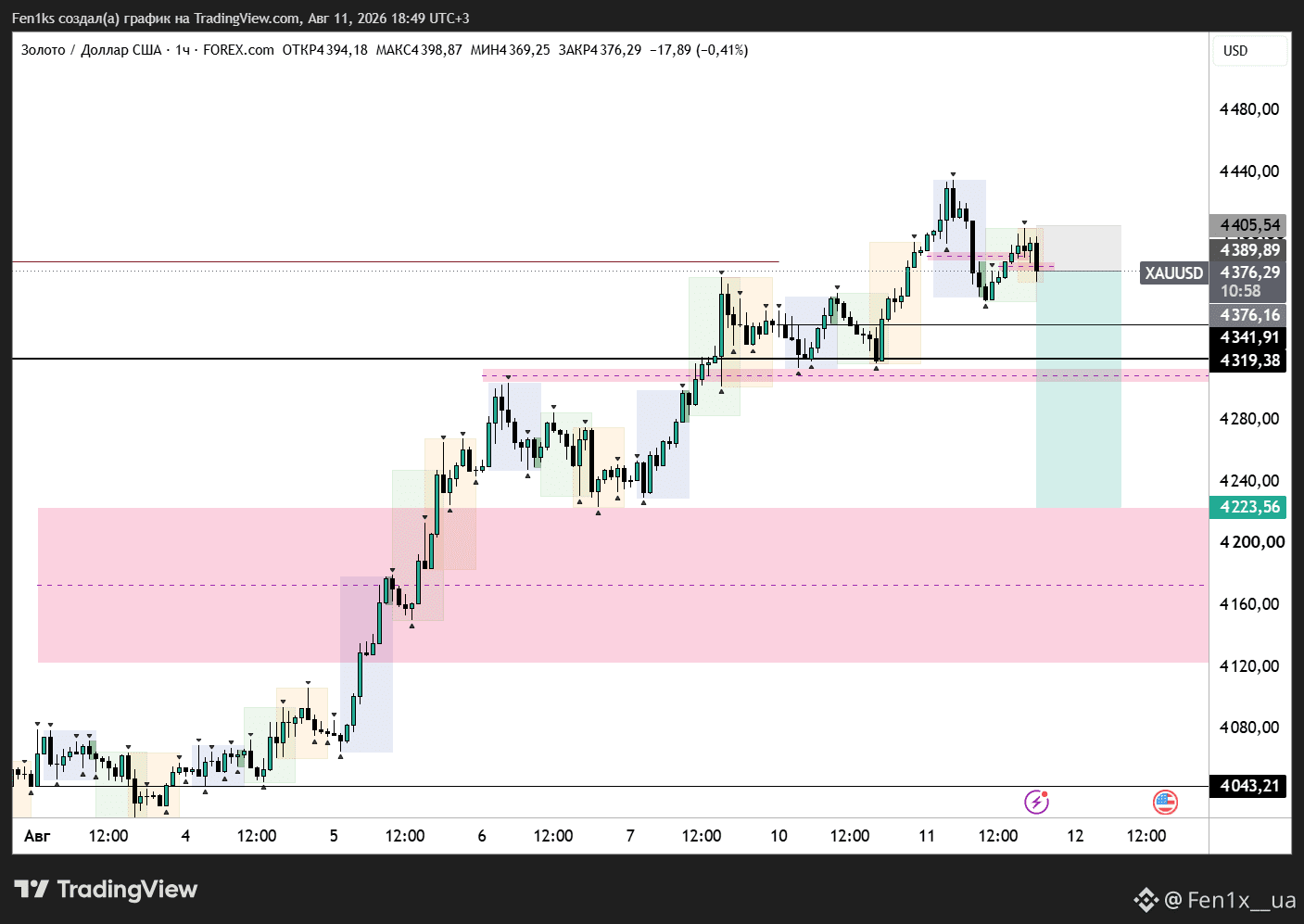Click the Авг month label on time axis

click(x=37, y=836)
